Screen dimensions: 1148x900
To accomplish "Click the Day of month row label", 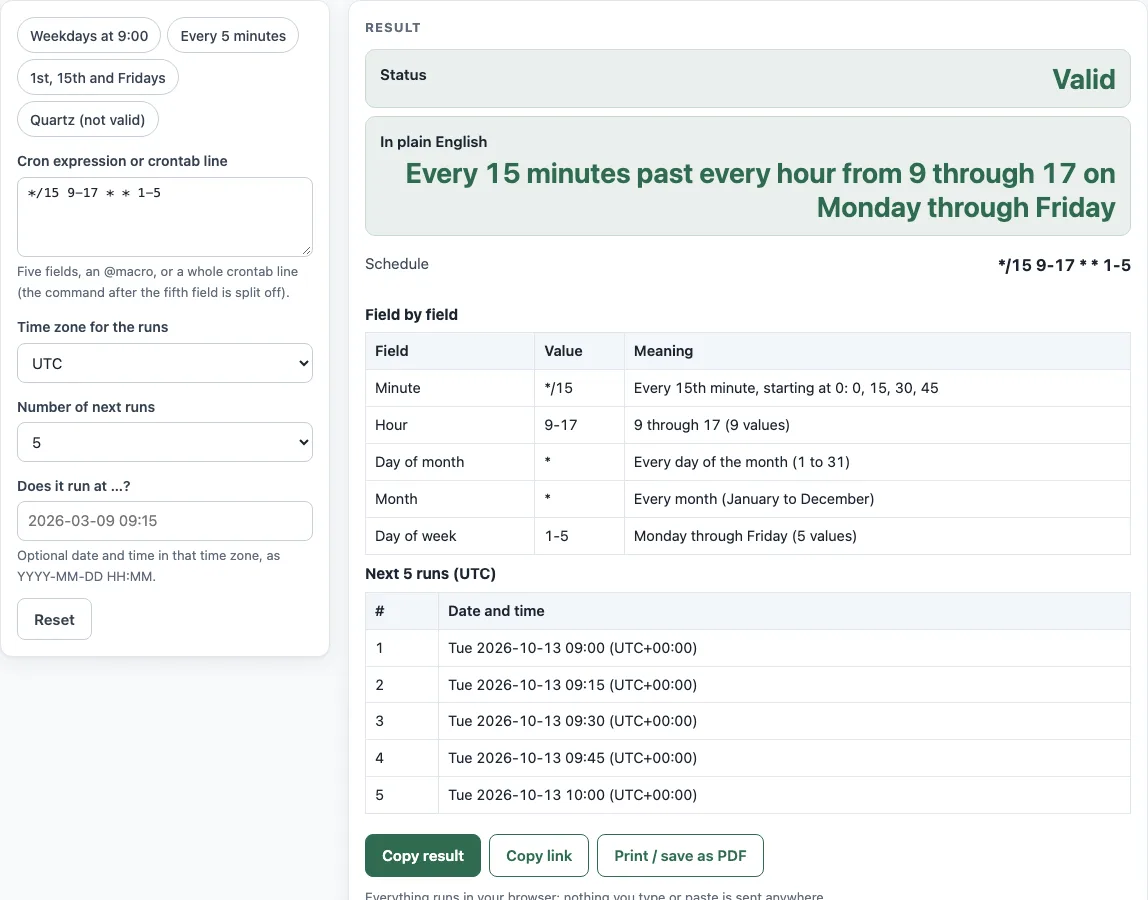I will click(x=420, y=462).
